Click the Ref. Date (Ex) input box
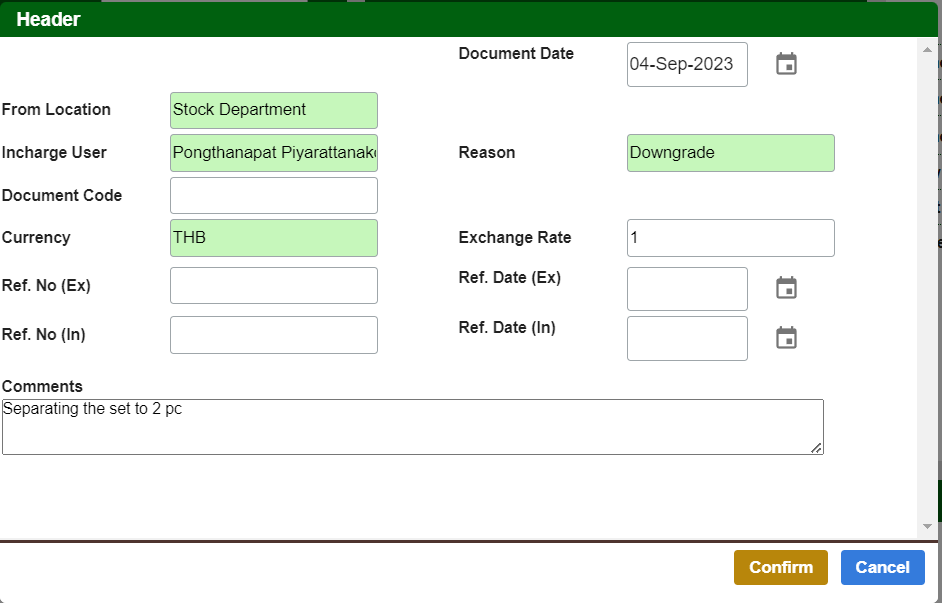 click(x=687, y=289)
